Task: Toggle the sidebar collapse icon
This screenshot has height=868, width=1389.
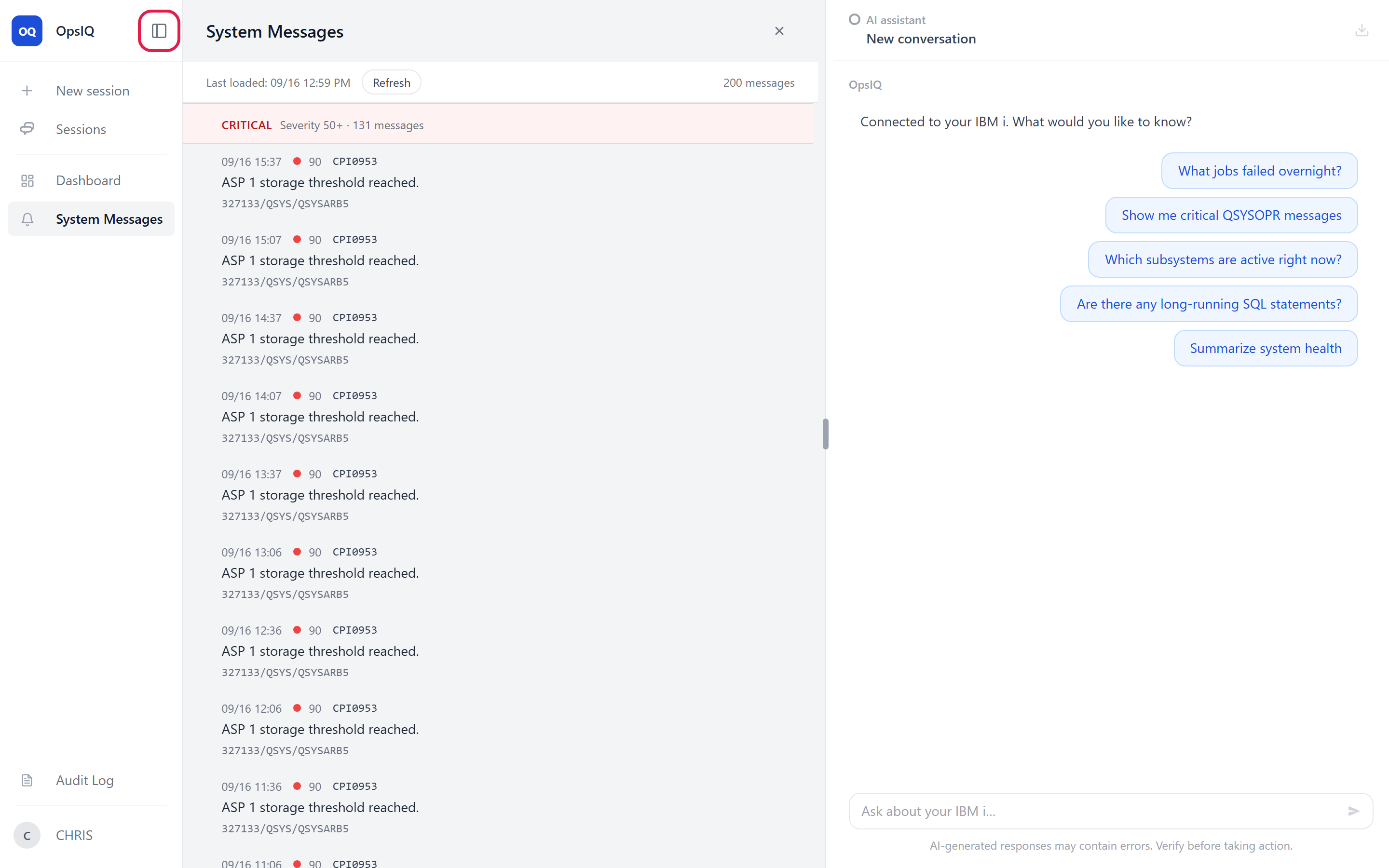Action: coord(159,31)
